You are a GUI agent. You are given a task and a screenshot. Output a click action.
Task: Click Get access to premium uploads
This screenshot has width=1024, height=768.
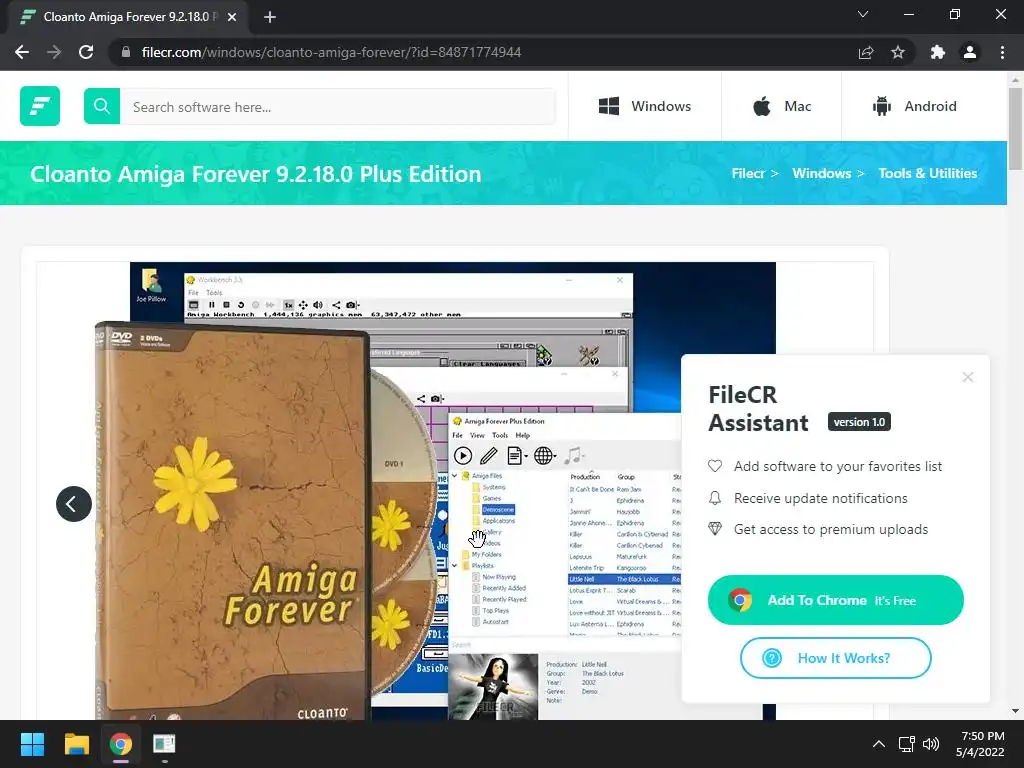[x=831, y=529]
